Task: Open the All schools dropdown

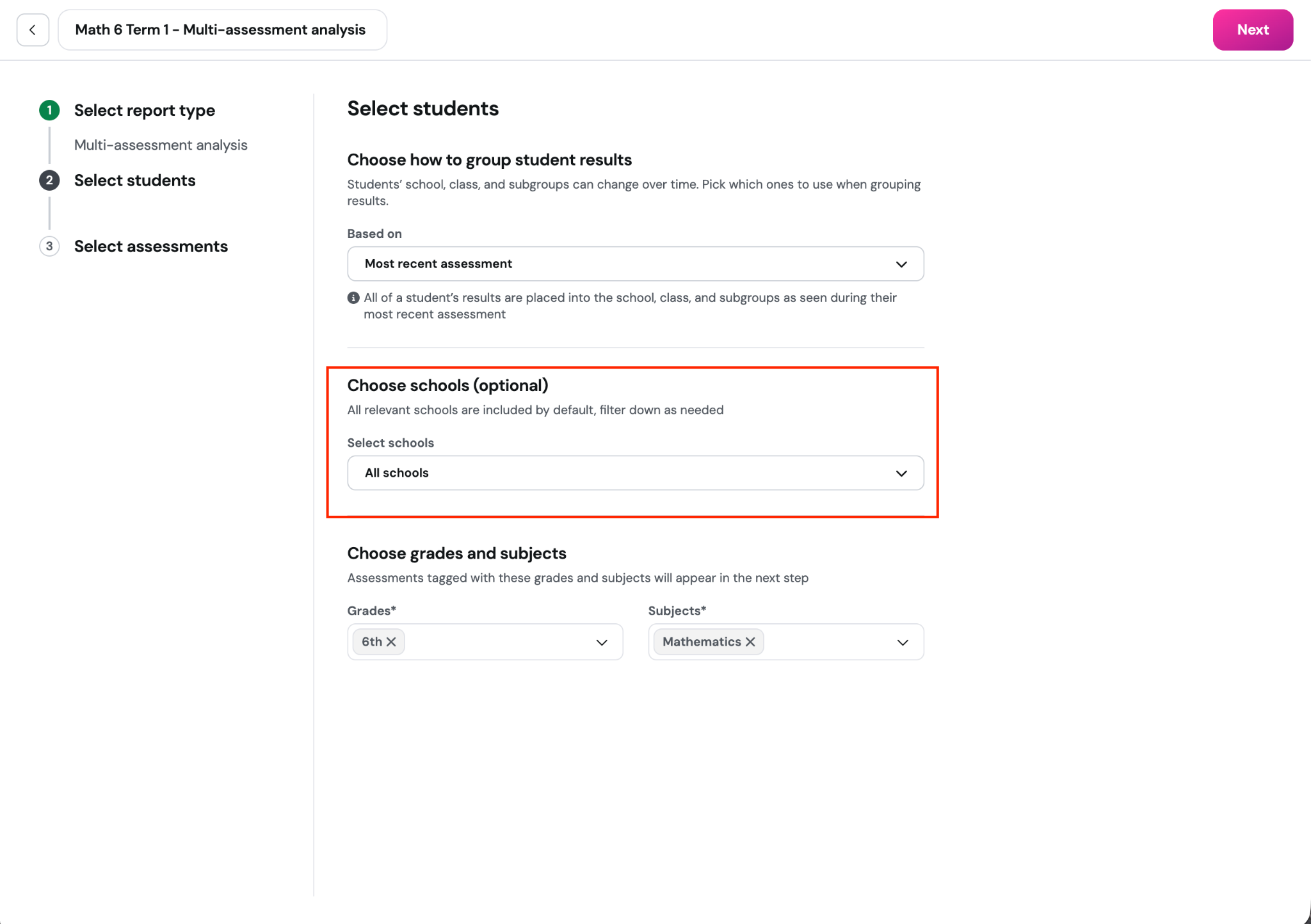Action: point(636,473)
